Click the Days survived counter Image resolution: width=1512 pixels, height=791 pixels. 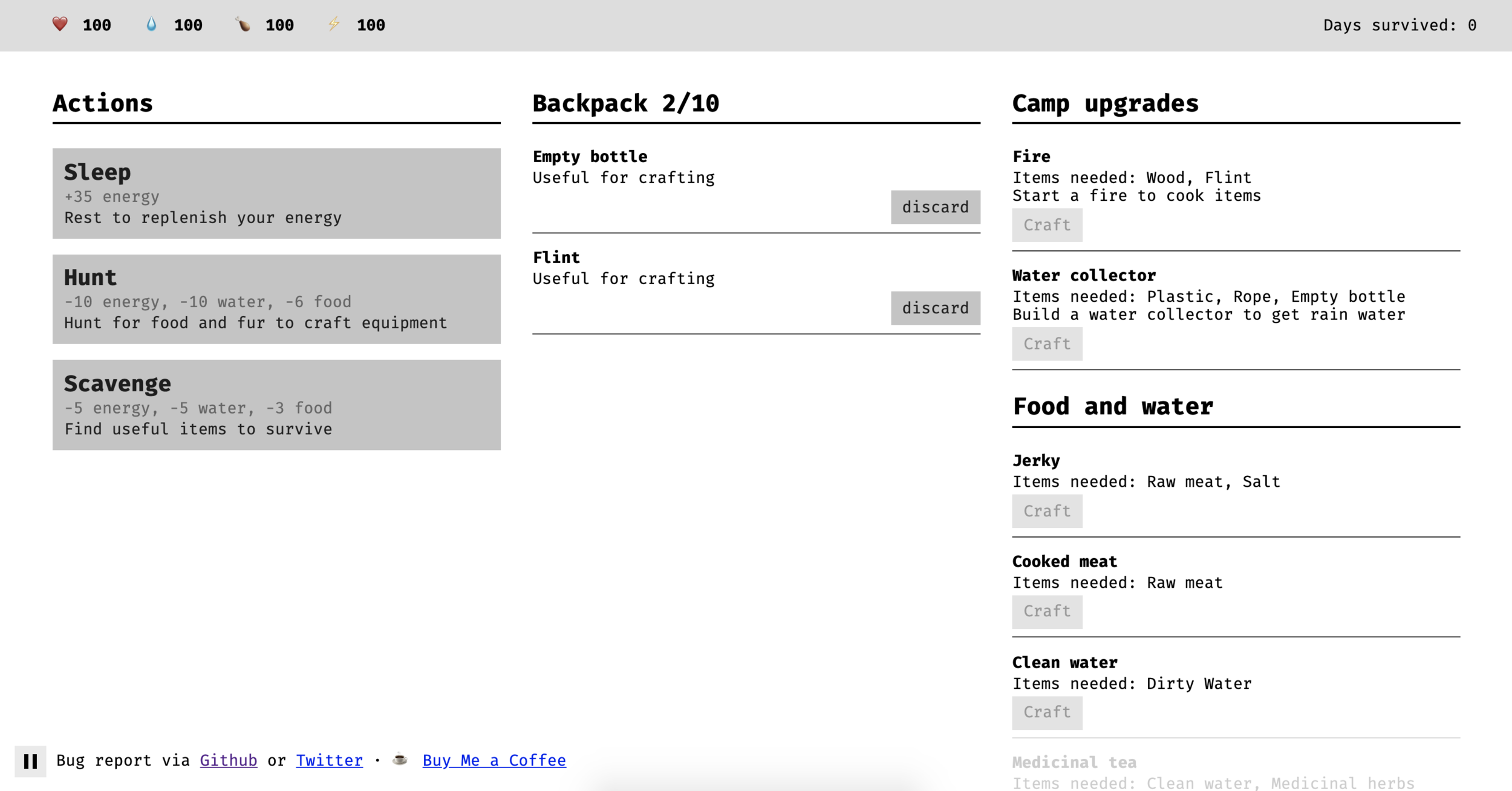[1399, 25]
